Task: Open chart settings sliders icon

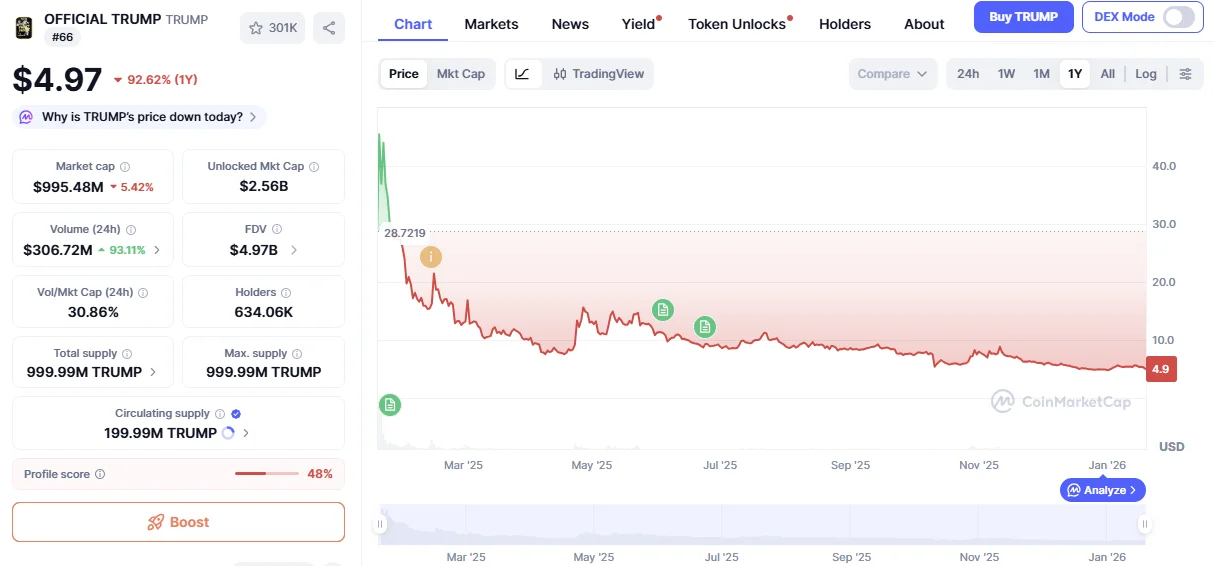Action: [x=1186, y=74]
